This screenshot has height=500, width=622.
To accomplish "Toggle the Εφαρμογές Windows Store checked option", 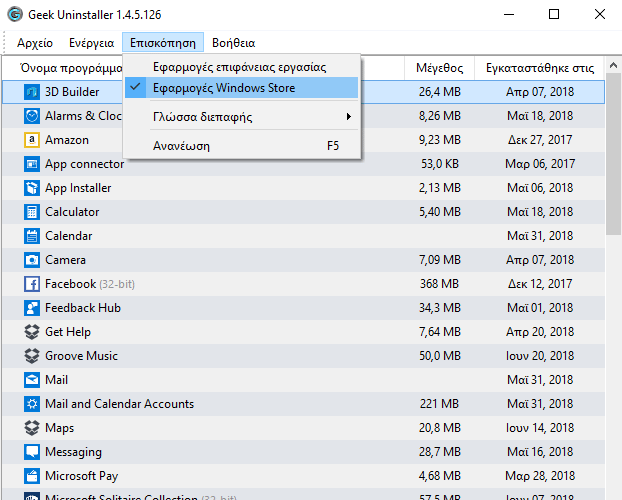I will [x=242, y=88].
